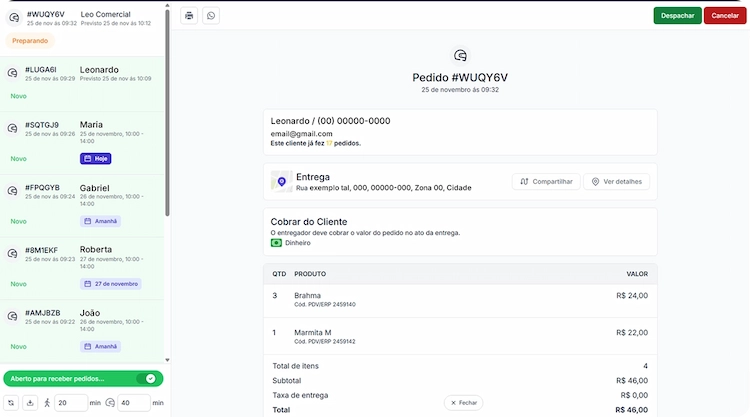Click the download icon in bottom bar
The width and height of the screenshot is (750, 417).
pos(29,403)
